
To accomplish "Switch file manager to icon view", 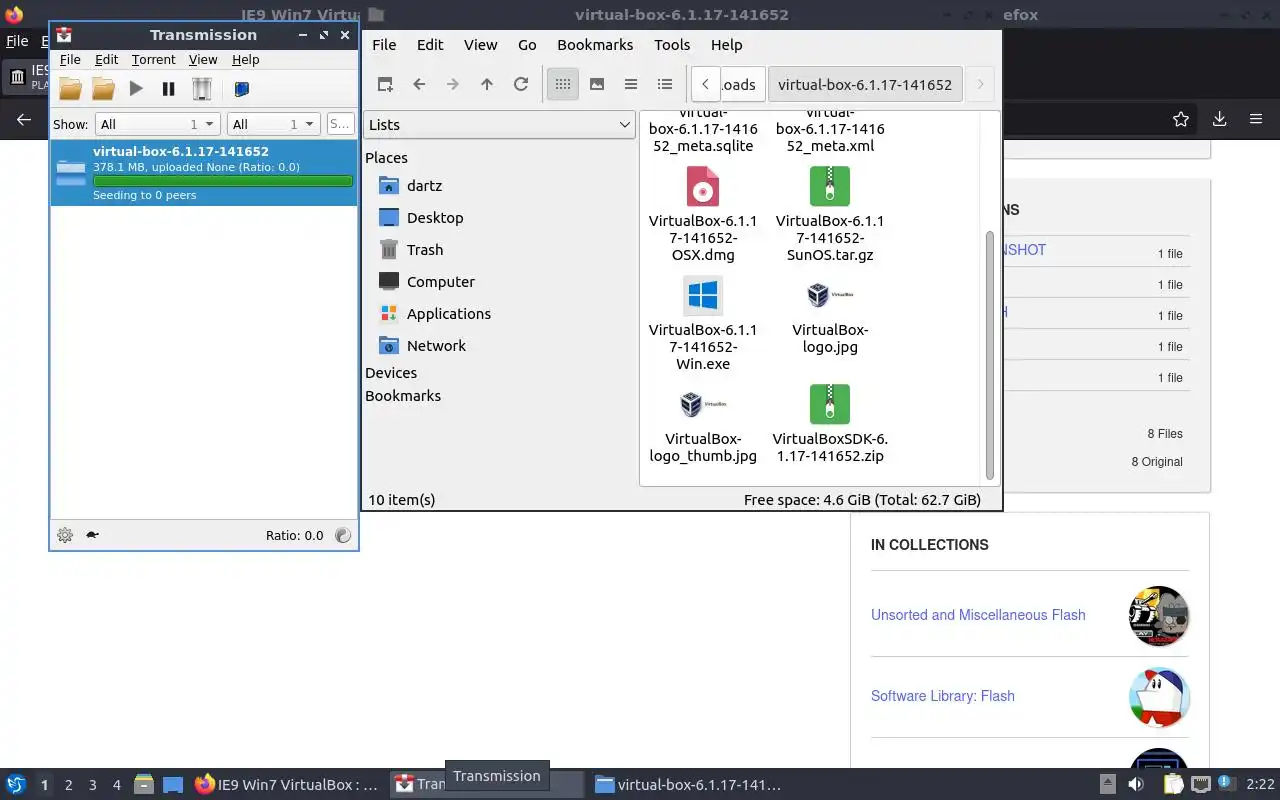I will click(563, 85).
